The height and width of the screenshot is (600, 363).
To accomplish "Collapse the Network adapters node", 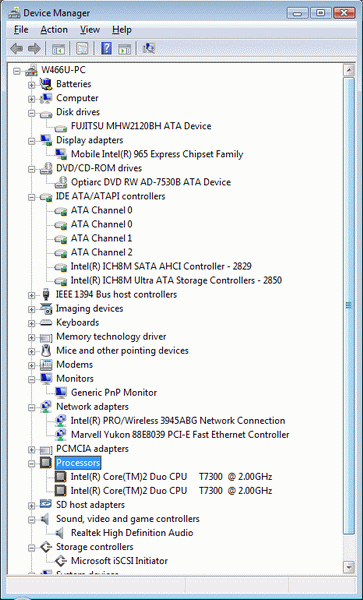I will [x=31, y=408].
